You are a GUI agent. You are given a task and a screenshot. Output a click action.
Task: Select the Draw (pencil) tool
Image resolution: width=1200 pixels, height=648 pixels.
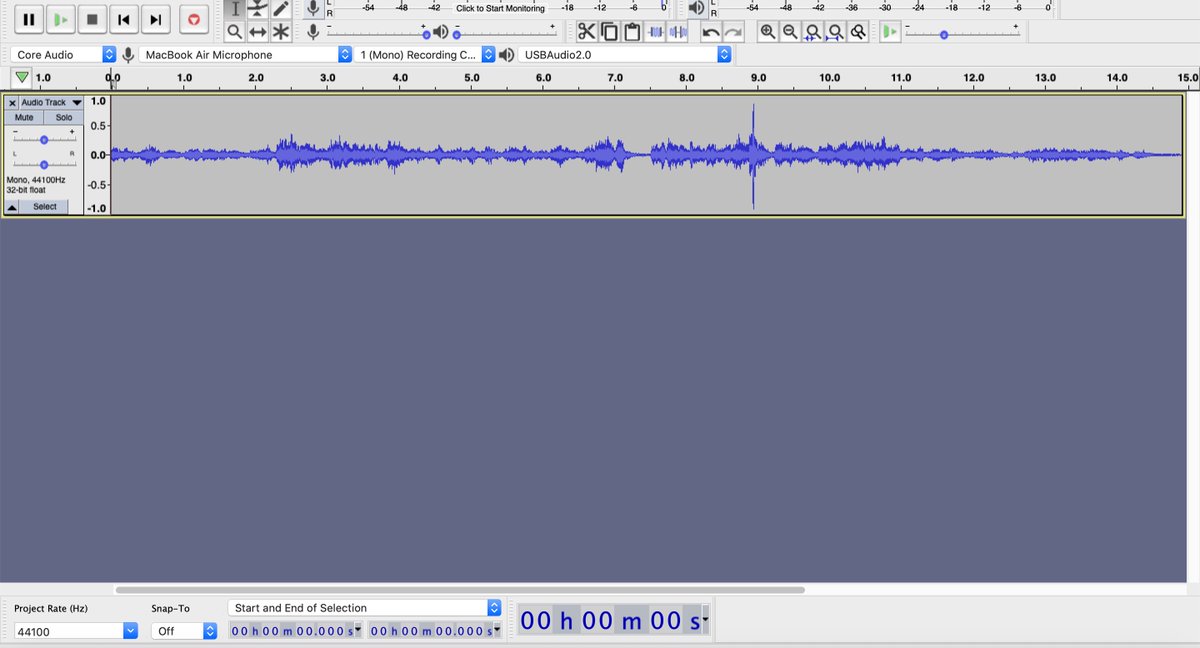[281, 9]
